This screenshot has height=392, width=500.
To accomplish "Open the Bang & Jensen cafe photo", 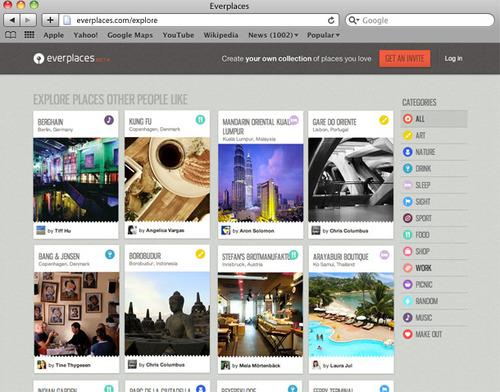I will coord(77,314).
